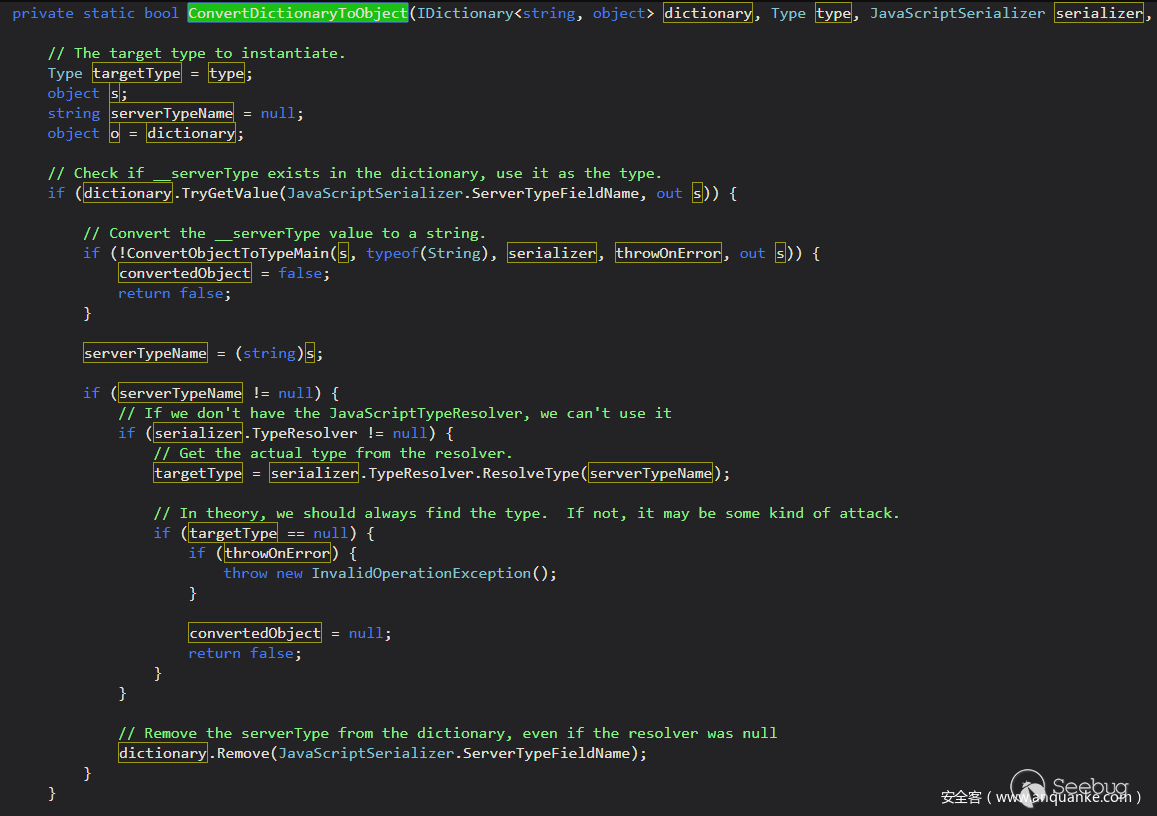Click the ResolveType method call
Image resolution: width=1157 pixels, height=816 pixels.
[531, 473]
